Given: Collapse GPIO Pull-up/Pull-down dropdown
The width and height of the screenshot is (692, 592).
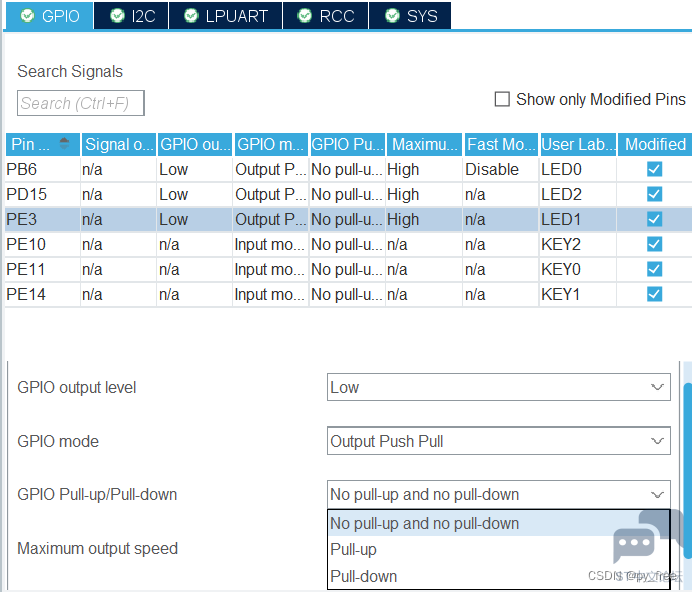Looking at the screenshot, I should 499,494.
